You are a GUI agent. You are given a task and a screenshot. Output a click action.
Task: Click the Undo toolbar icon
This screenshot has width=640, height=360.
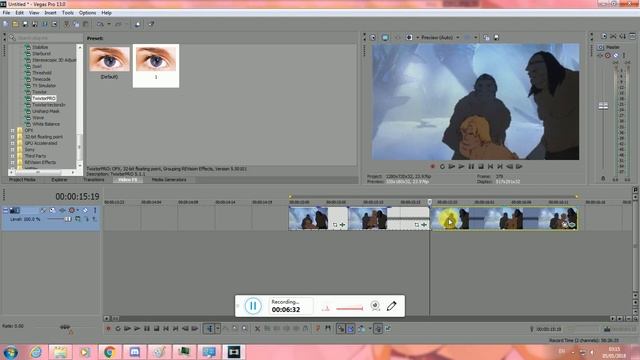point(100,24)
